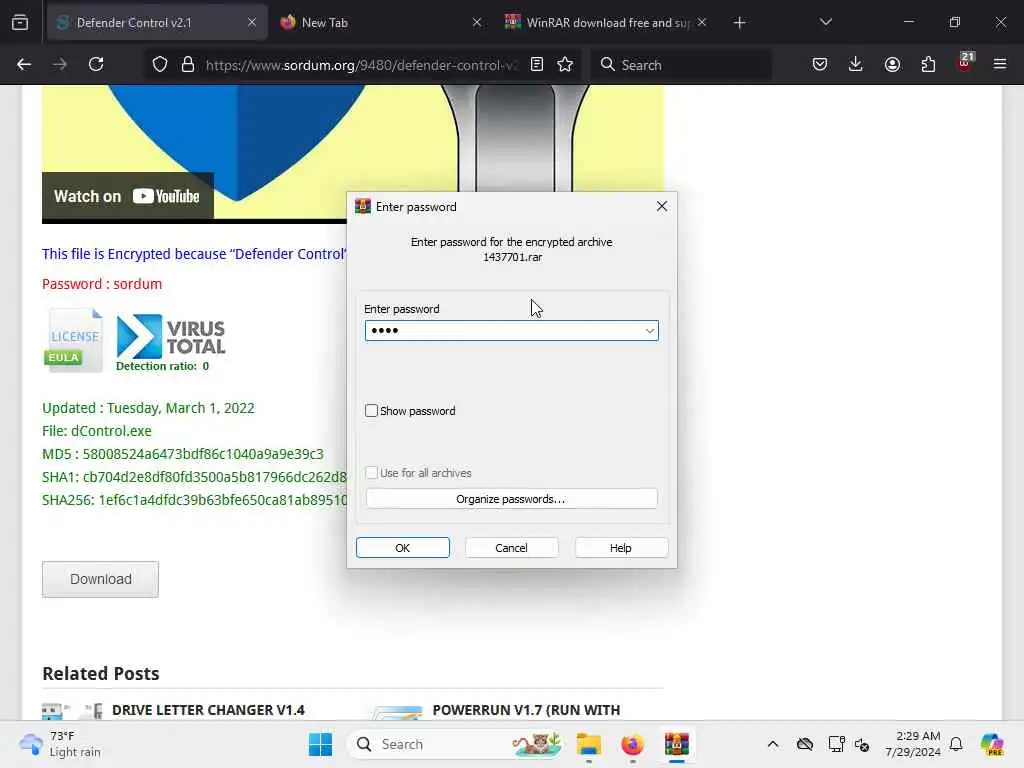Toggle reader view icon
The height and width of the screenshot is (768, 1024).
[537, 64]
